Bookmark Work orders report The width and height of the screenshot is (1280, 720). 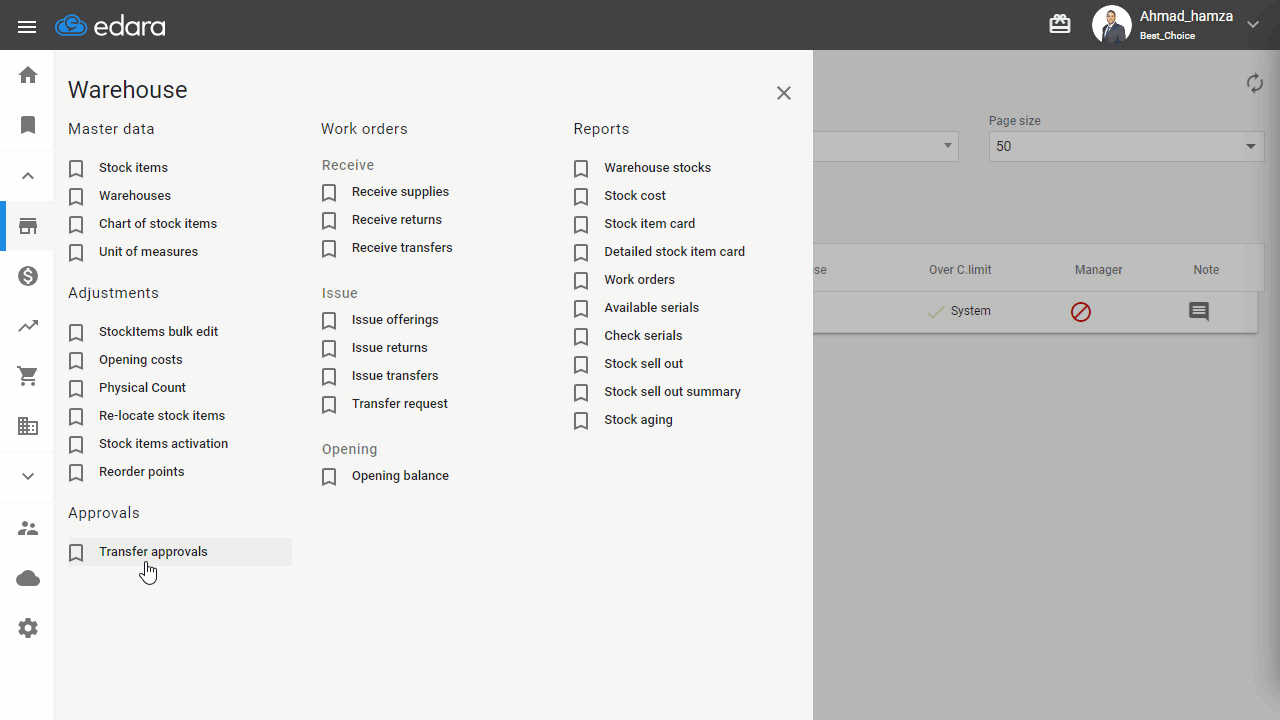[581, 281]
